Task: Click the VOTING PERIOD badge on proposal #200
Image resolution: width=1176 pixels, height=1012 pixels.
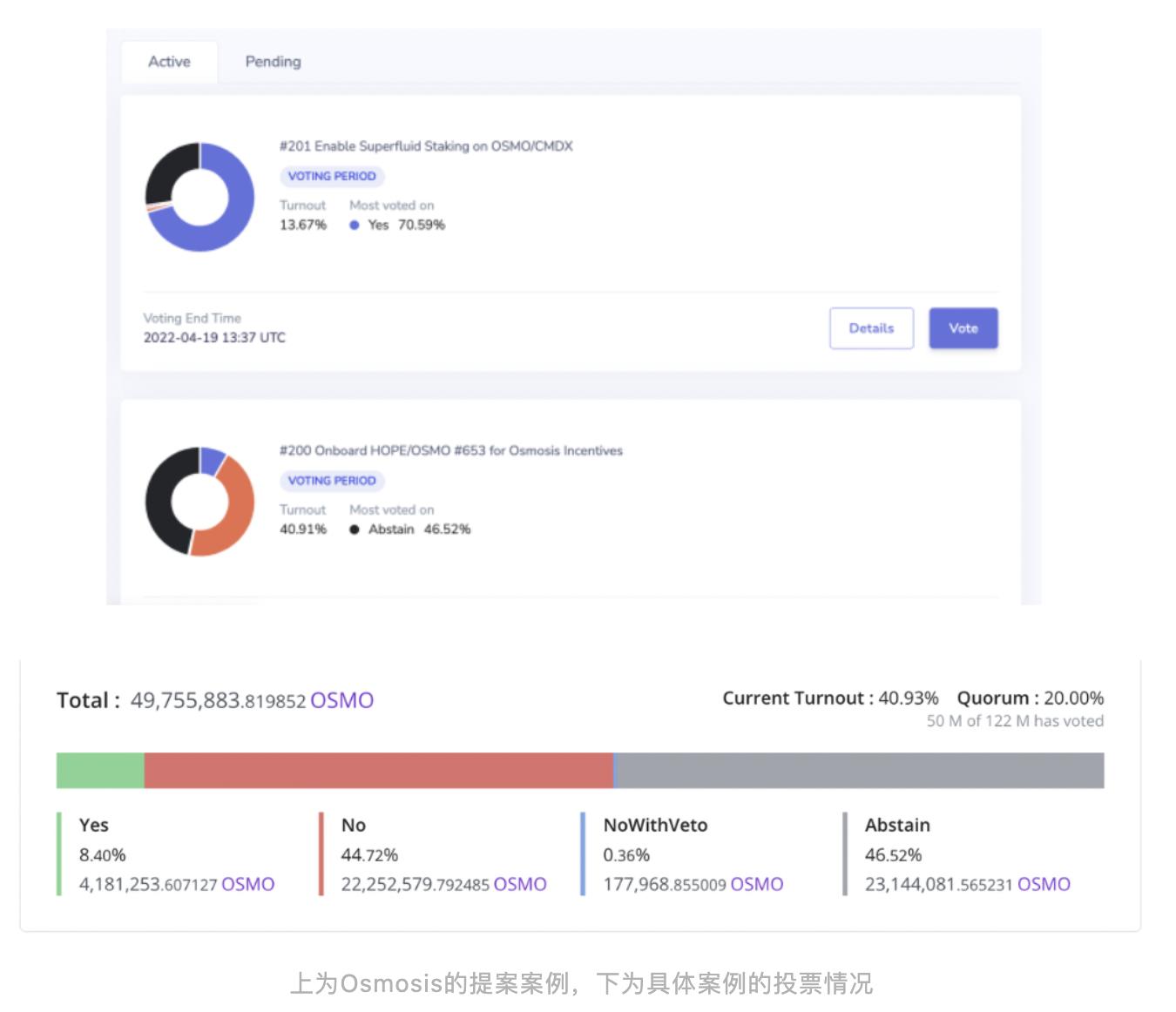Action: point(332,481)
